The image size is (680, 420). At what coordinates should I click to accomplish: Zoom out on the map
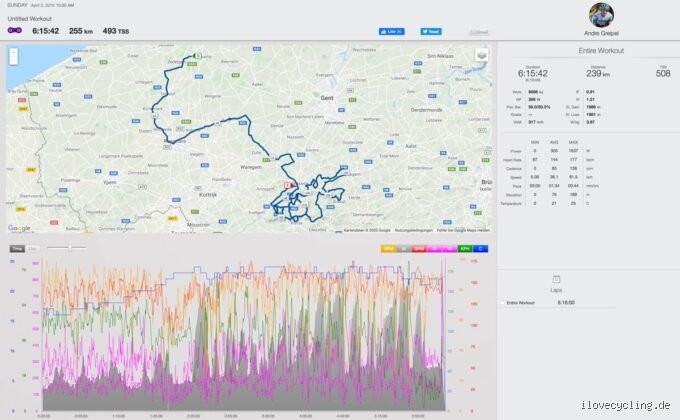pyautogui.click(x=14, y=61)
